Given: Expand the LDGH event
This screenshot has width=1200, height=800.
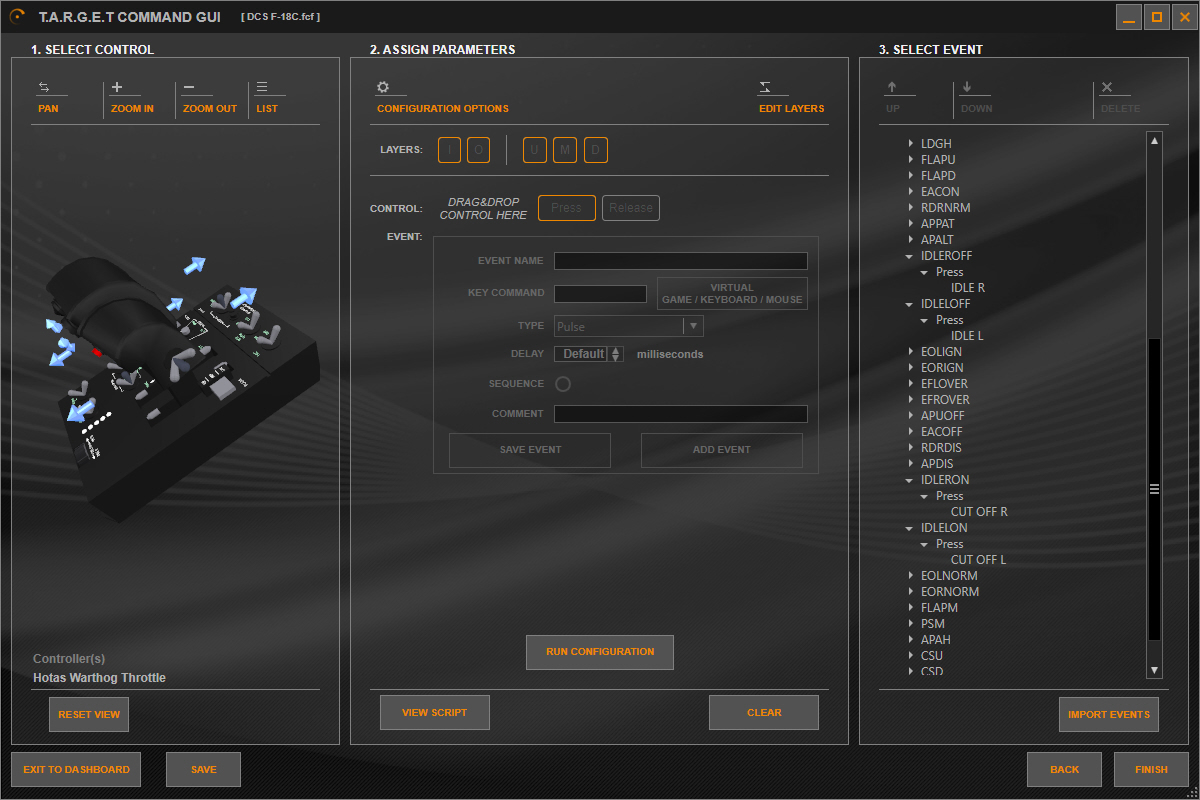Looking at the screenshot, I should 911,144.
